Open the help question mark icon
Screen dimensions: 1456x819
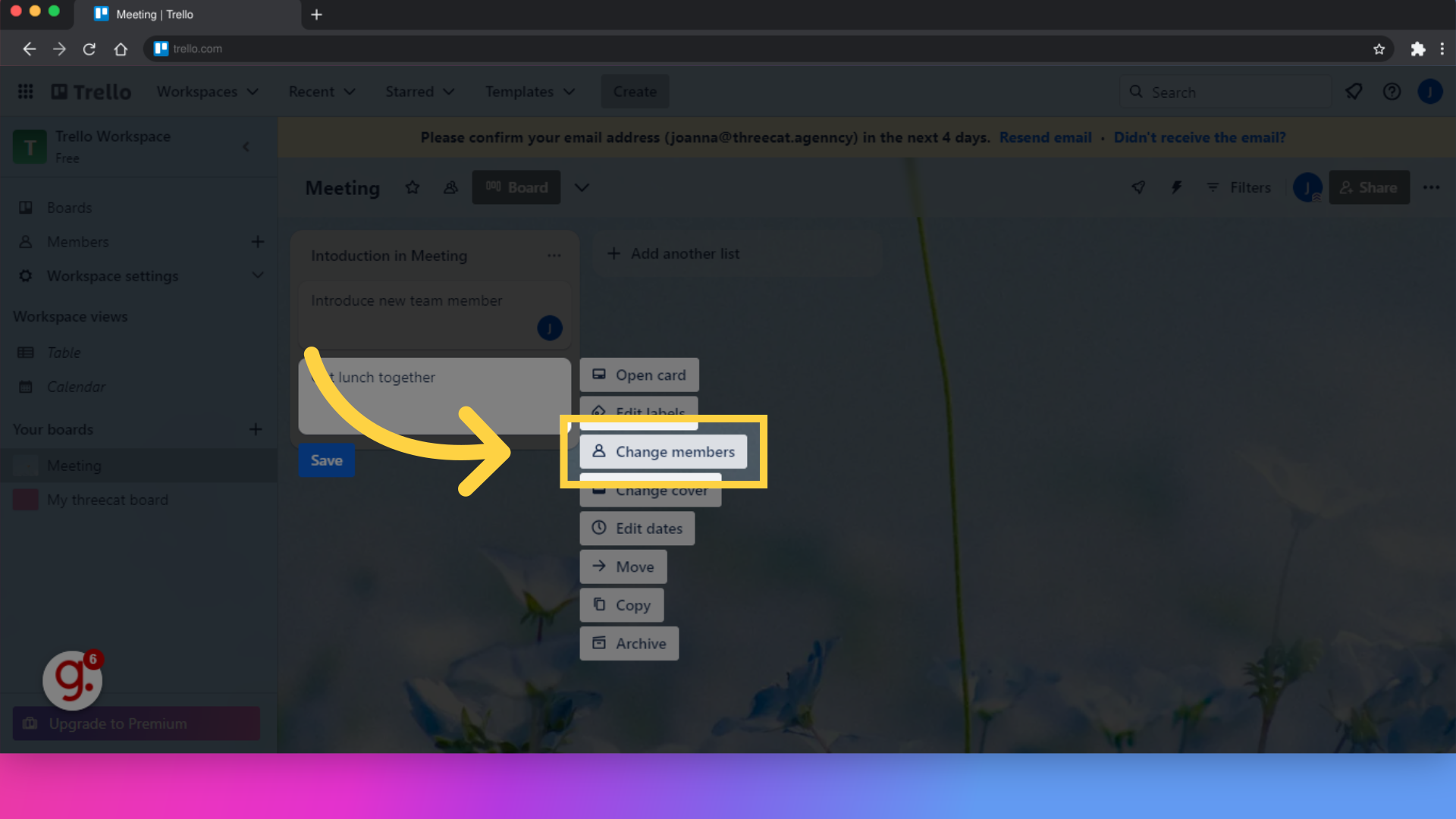(x=1392, y=92)
